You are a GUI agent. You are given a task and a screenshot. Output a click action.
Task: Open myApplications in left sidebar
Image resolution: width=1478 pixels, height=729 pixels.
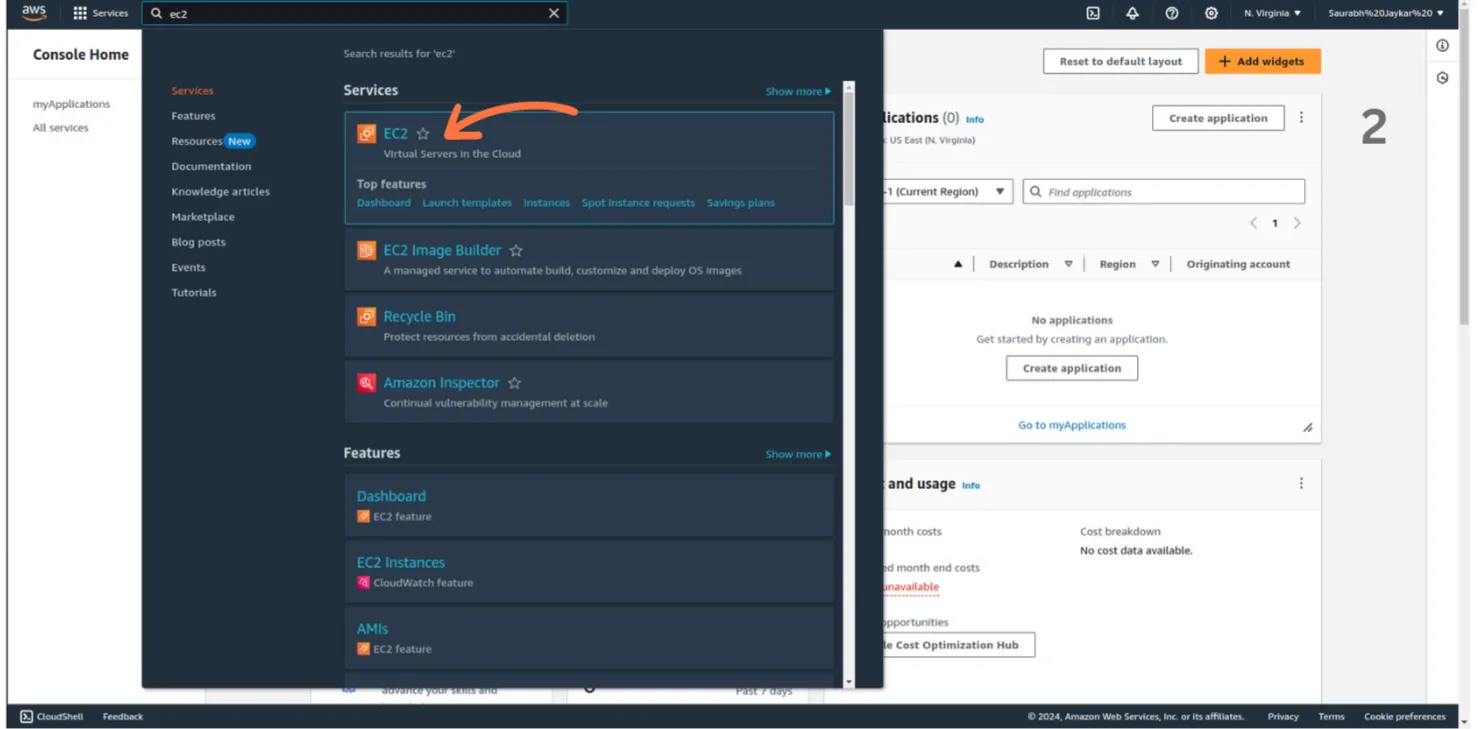[x=71, y=104]
